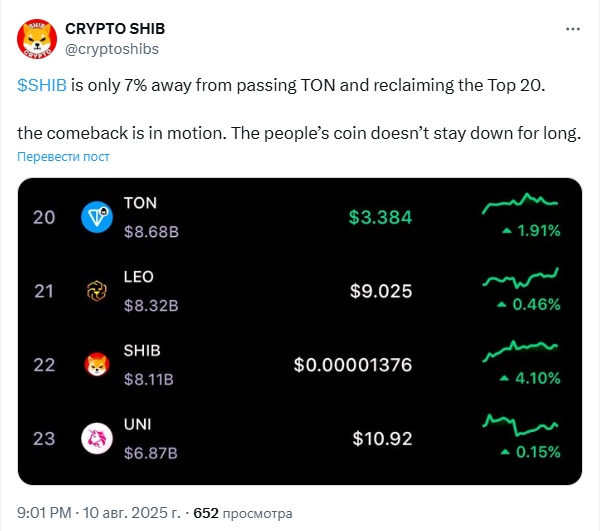
Task: Click the TON price $3.384
Action: (x=380, y=217)
